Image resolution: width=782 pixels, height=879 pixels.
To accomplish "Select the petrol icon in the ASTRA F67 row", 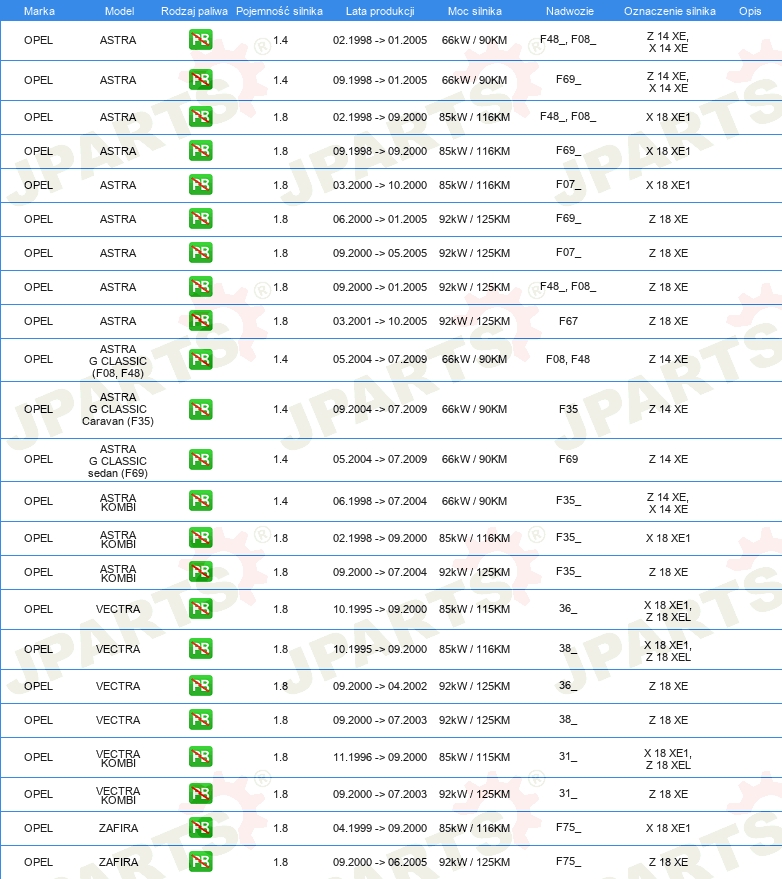I will [x=201, y=321].
